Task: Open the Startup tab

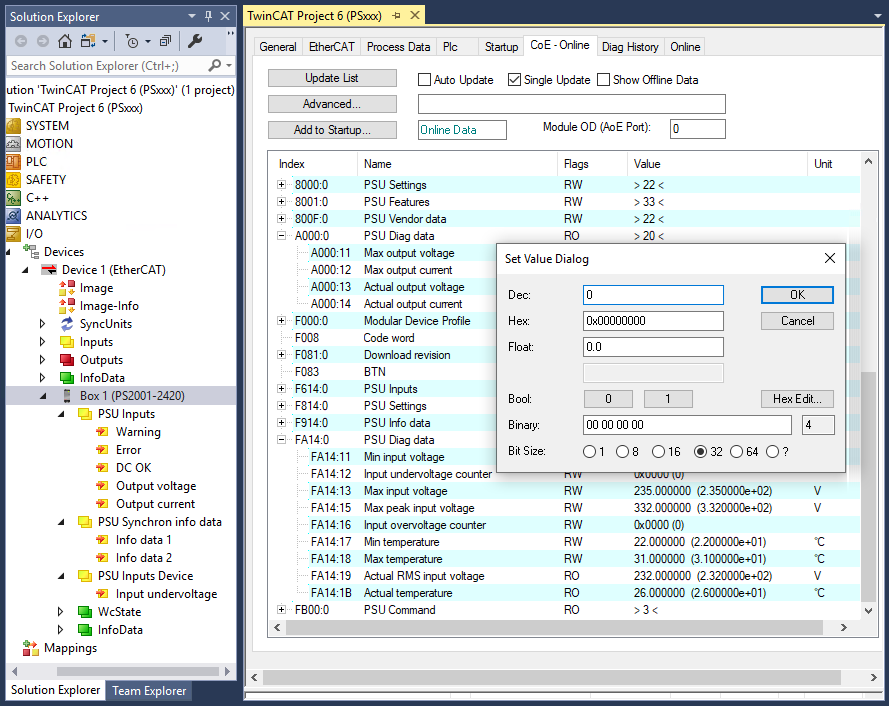Action: pyautogui.click(x=501, y=47)
